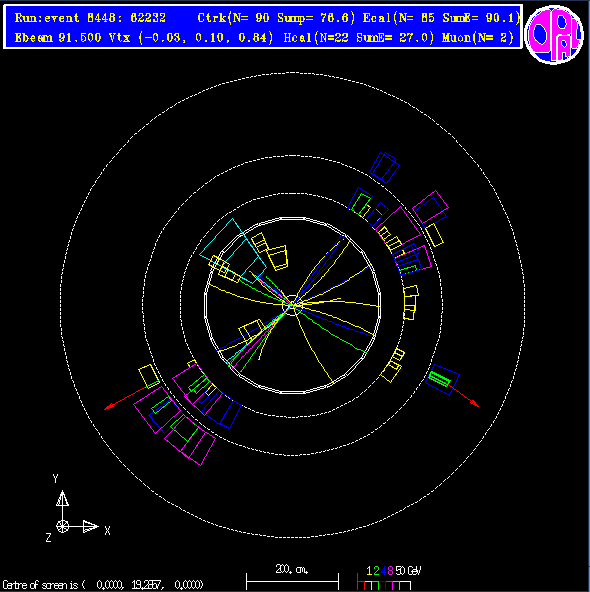Click the topmost blue Hcal cluster box
This screenshot has height=592, width=590.
(385, 168)
